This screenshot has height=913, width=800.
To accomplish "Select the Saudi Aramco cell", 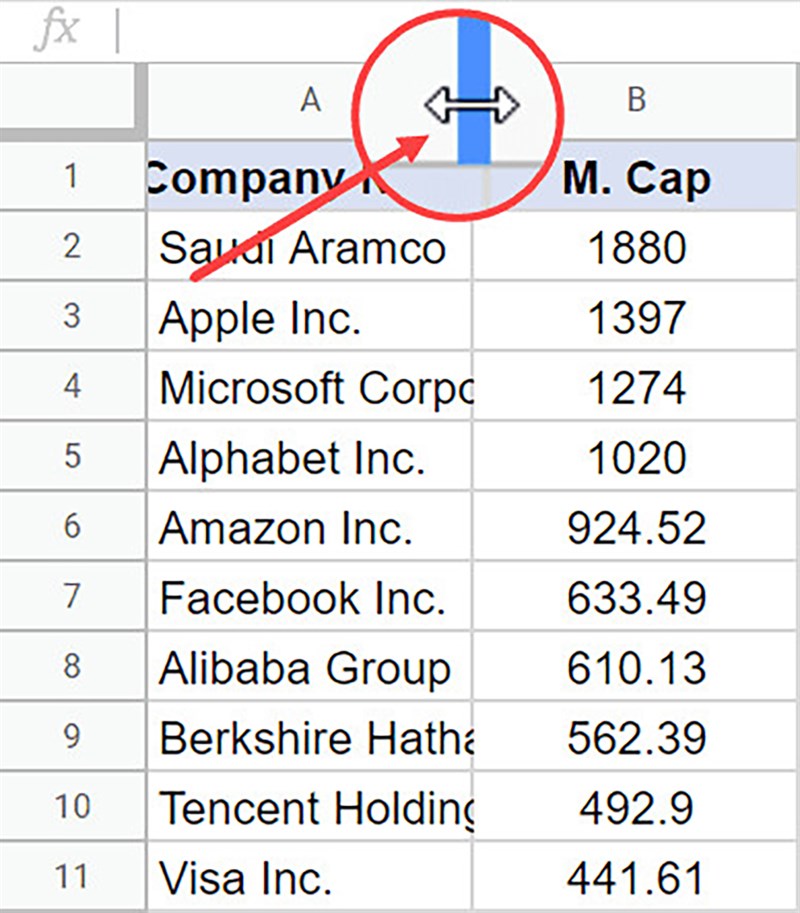I will [310, 247].
